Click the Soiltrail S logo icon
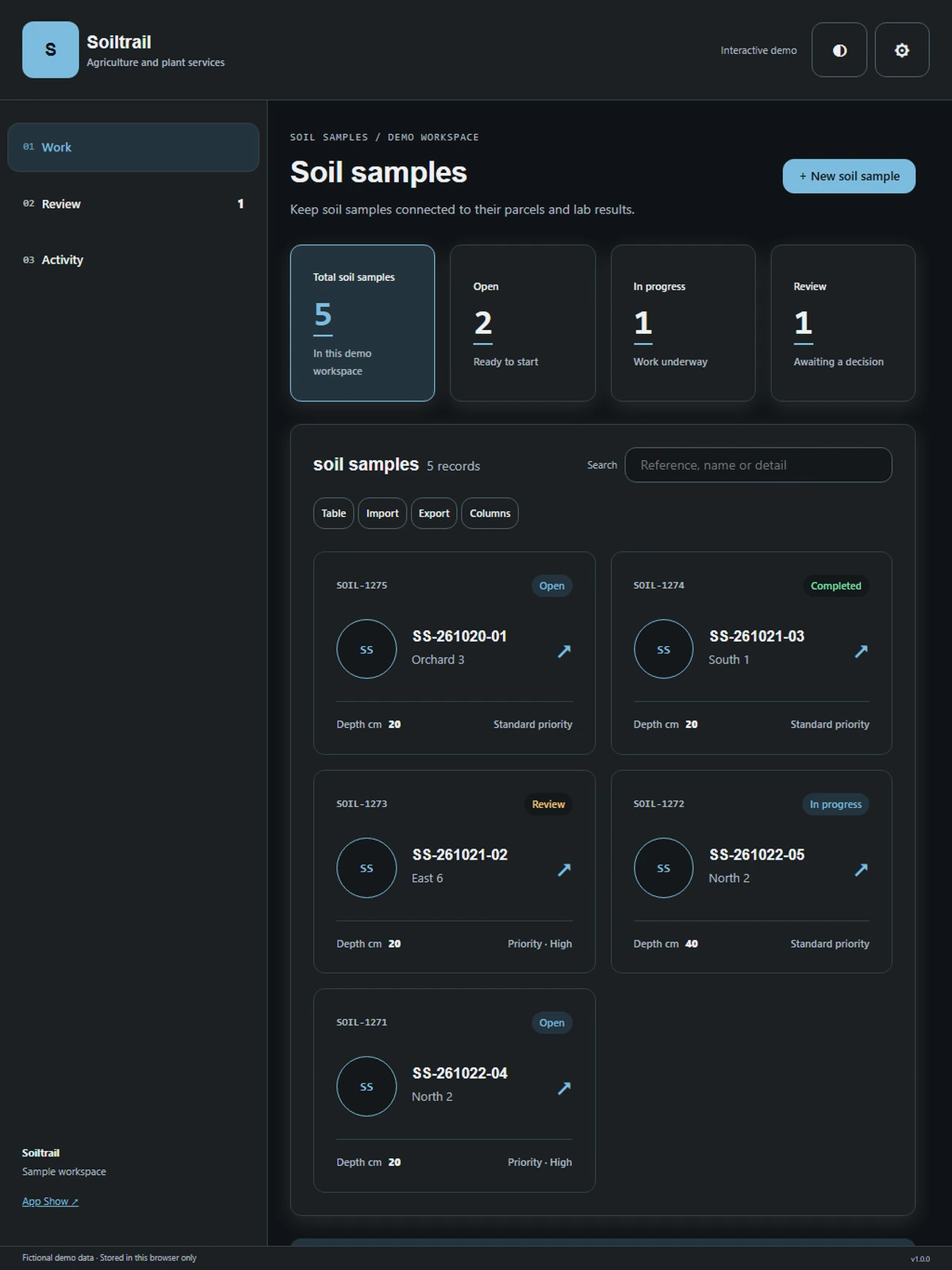The width and height of the screenshot is (952, 1270). tap(50, 50)
